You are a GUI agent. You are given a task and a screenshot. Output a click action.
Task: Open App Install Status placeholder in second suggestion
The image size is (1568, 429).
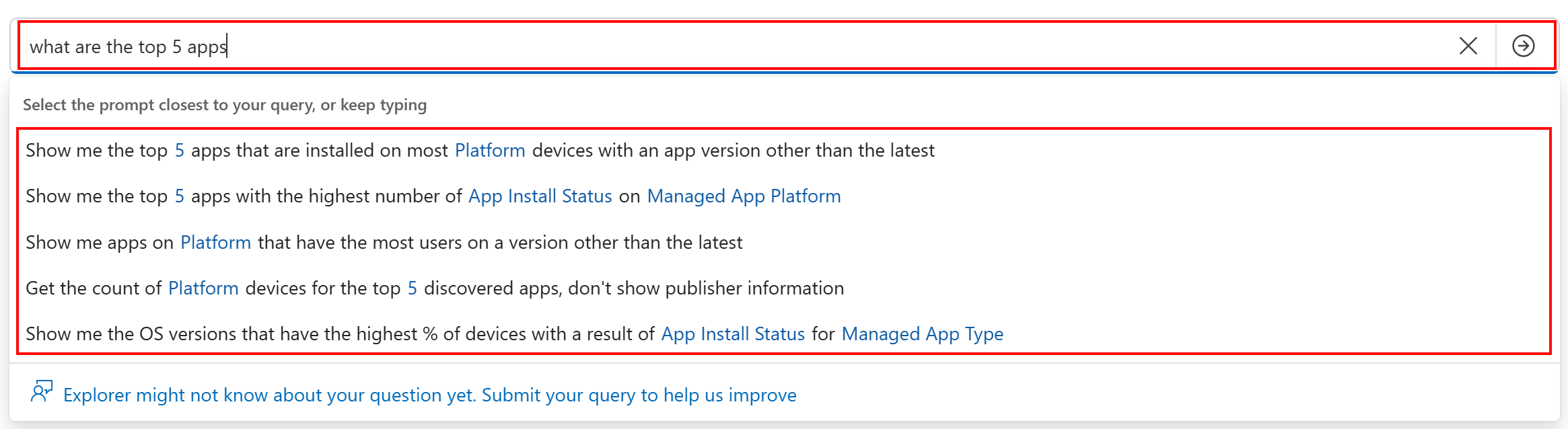[x=540, y=196]
